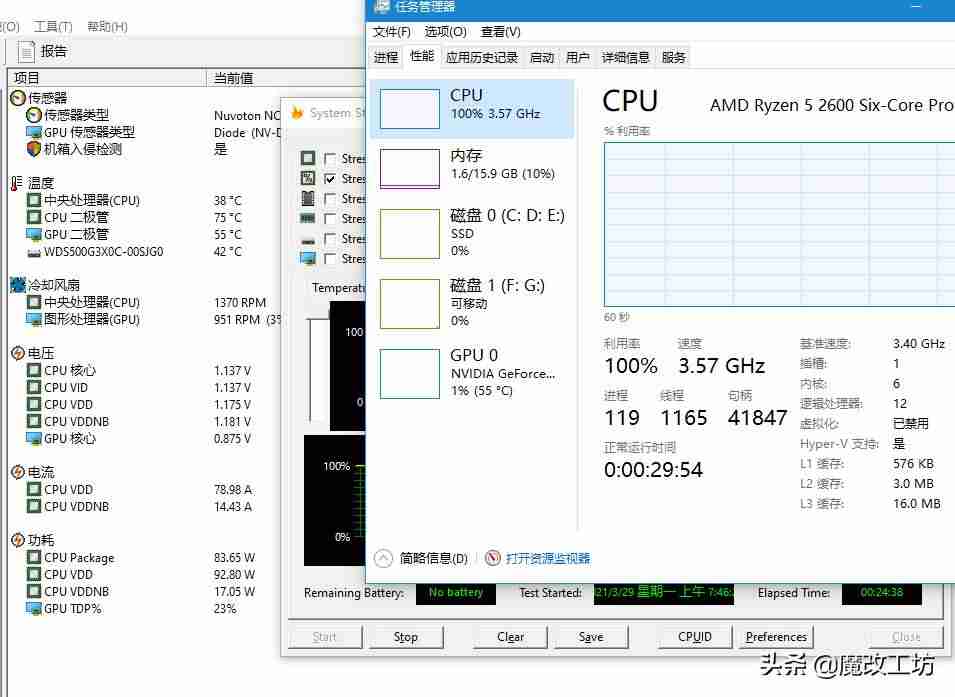Click the Stress FPU icon
Image resolution: width=955 pixels, height=697 pixels.
(x=308, y=178)
